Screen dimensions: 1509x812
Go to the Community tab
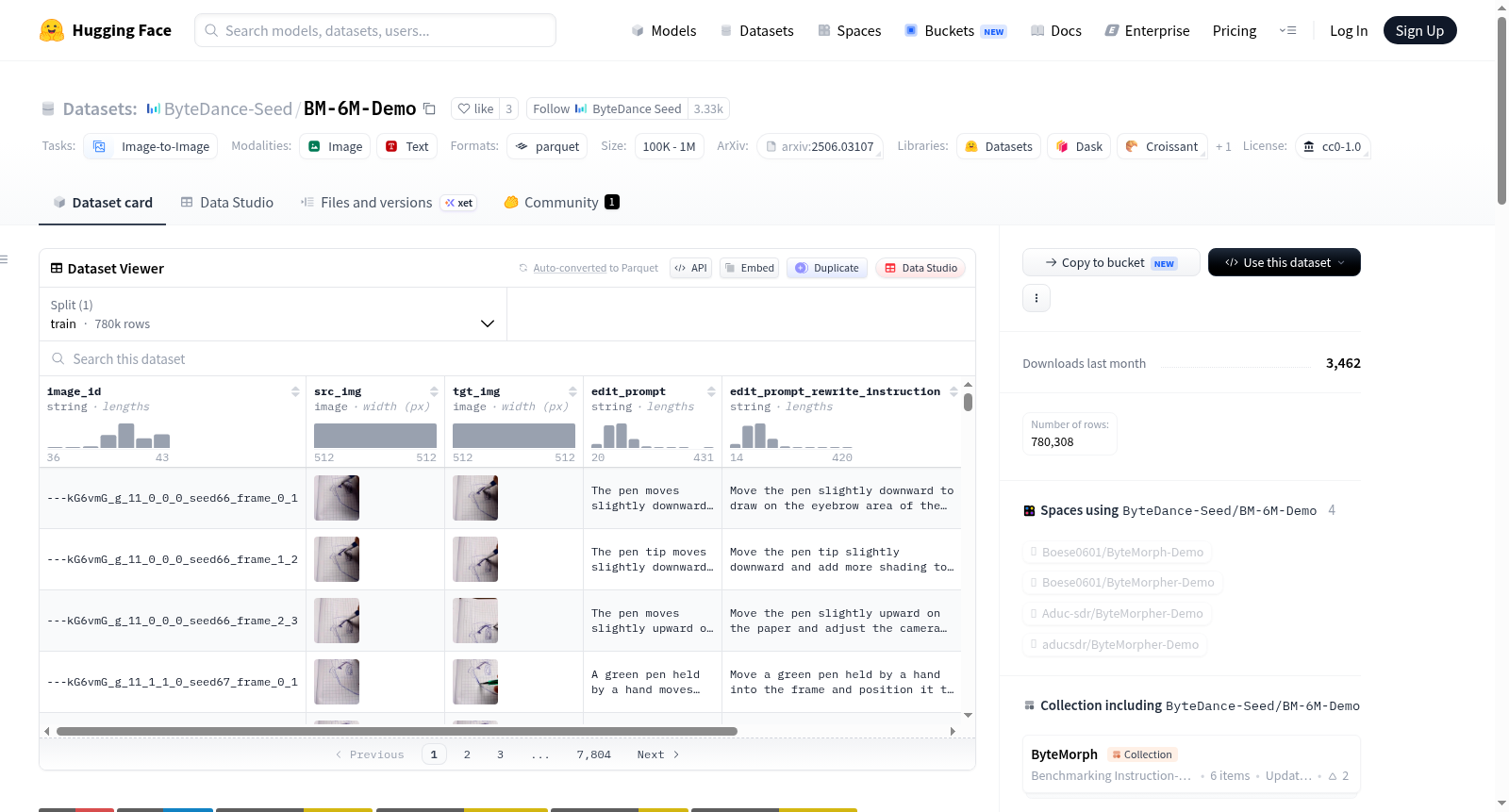pos(561,202)
